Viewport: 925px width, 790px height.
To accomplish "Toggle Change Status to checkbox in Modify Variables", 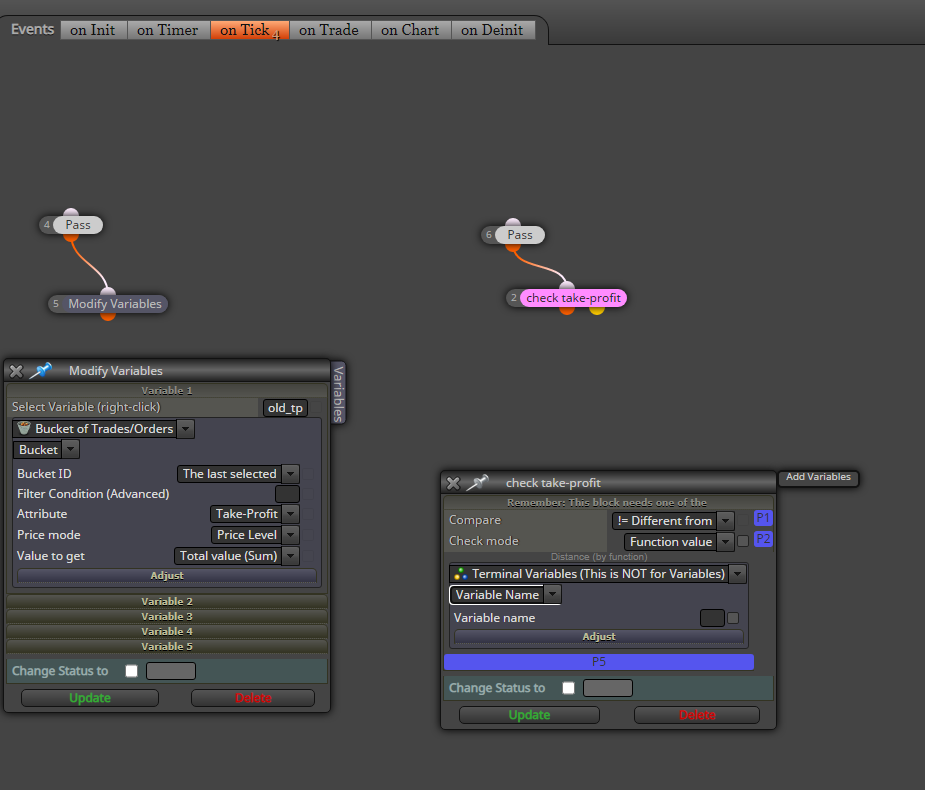I will tap(132, 671).
